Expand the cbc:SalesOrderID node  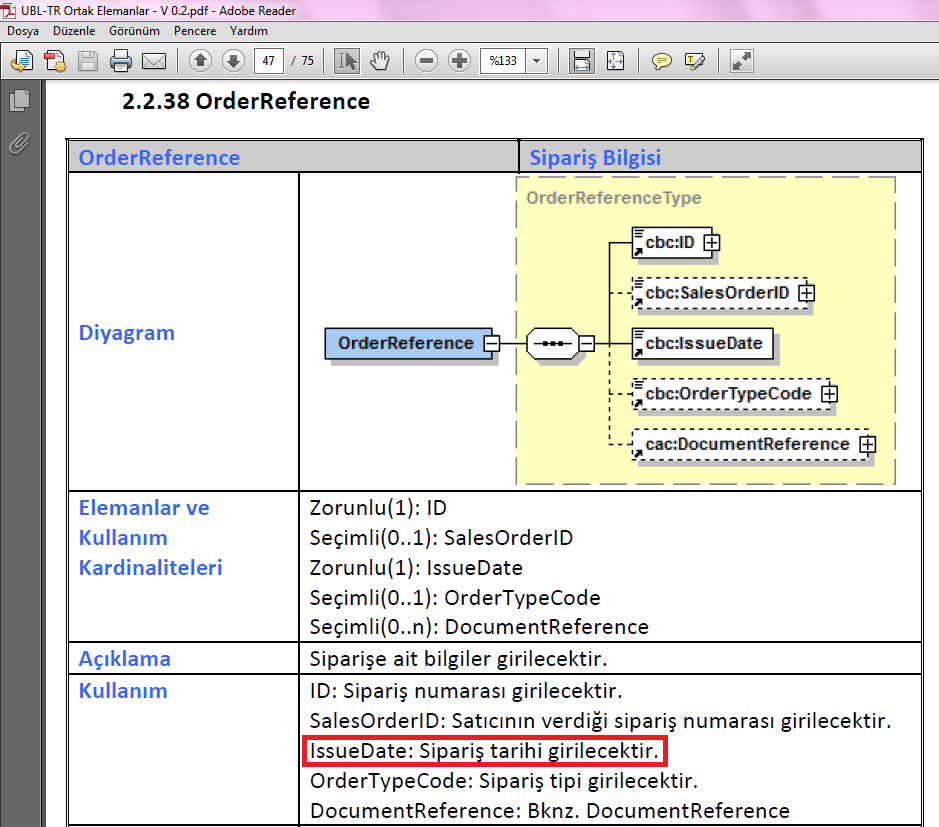click(x=806, y=293)
